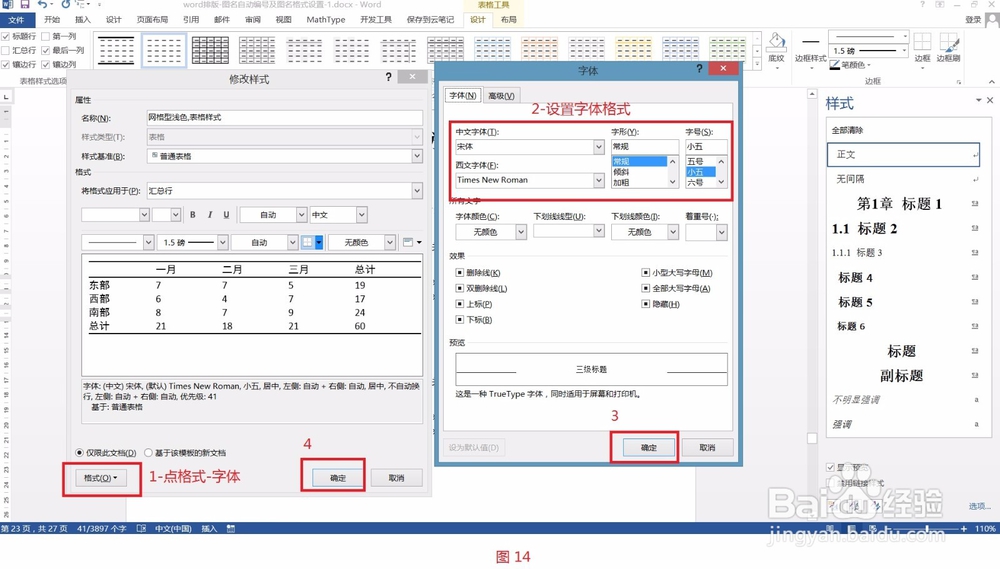Switch to the 布局 table tools tab

[x=508, y=20]
